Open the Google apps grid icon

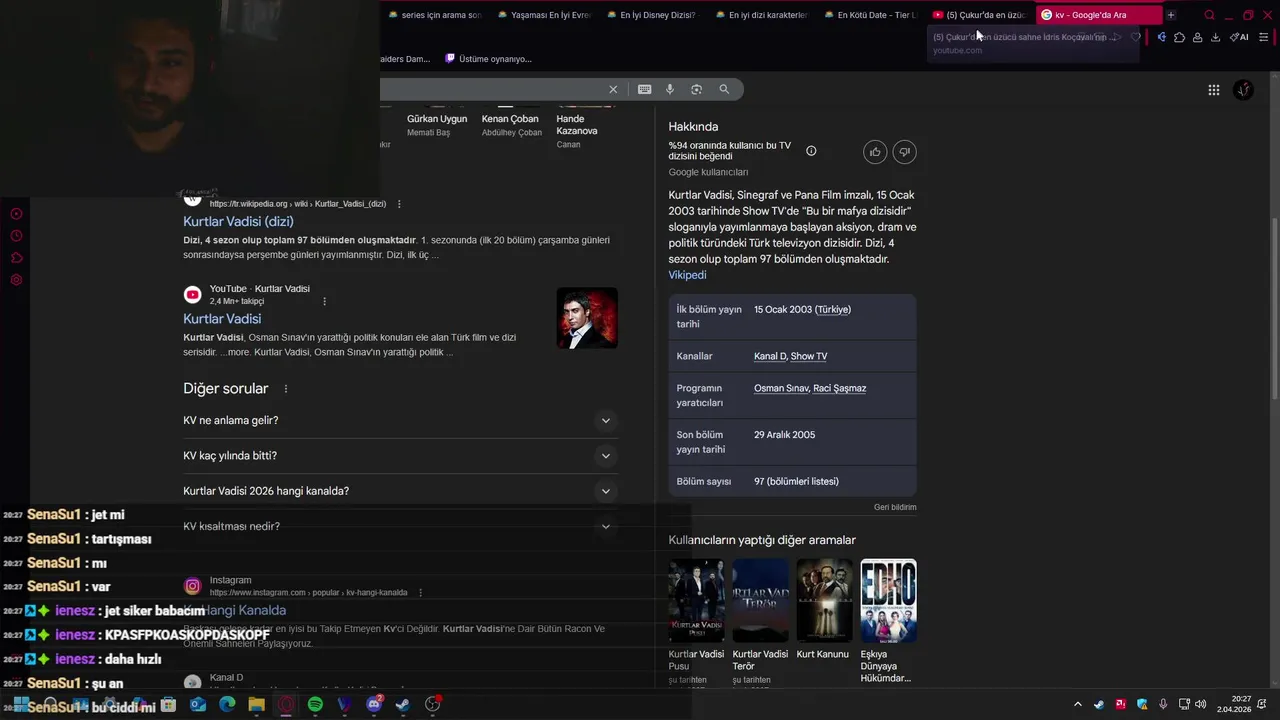1213,90
